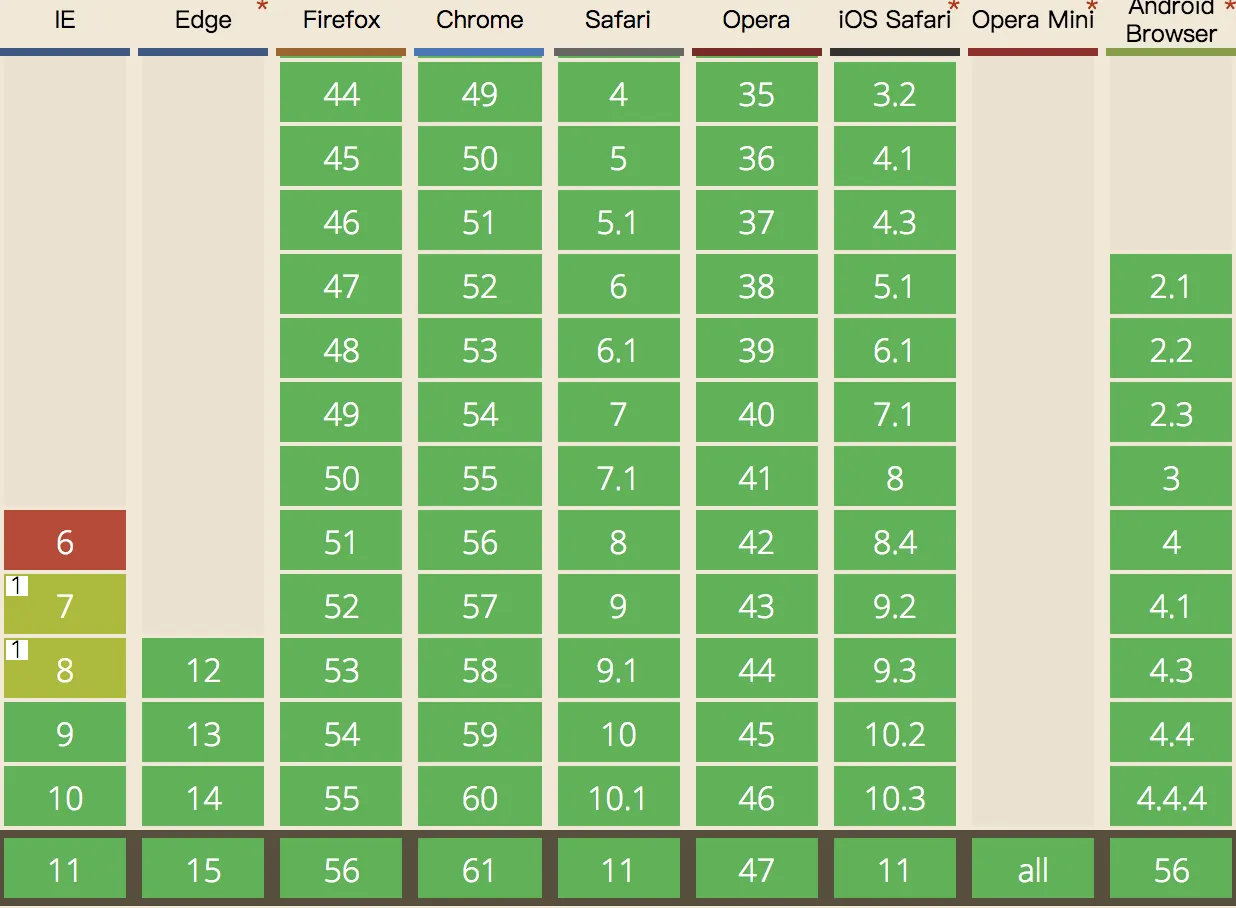Viewport: 1236px width, 908px height.
Task: Click the IE 7 partial support cell
Action: pyautogui.click(x=65, y=605)
